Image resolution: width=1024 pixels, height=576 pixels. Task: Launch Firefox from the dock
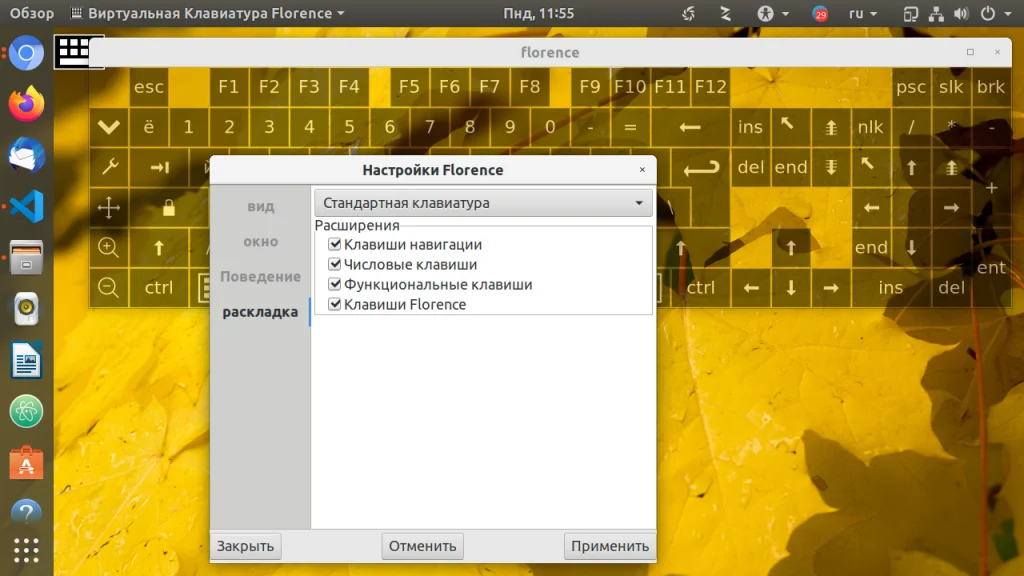coord(26,104)
